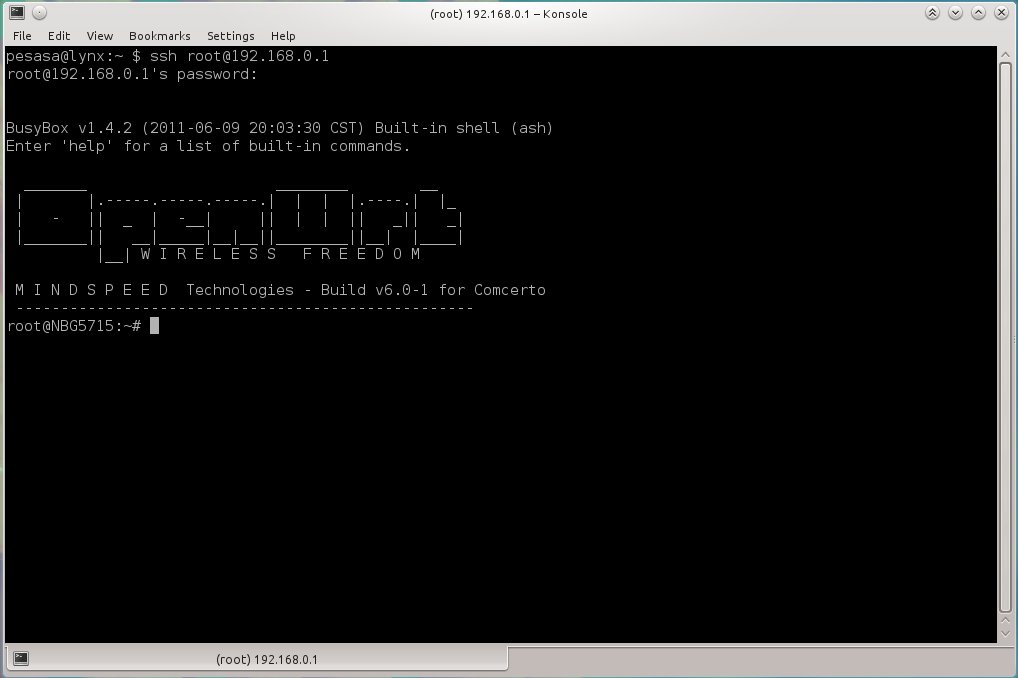The image size is (1018, 678).
Task: Click the terminal icon on the bottom tab
Action: (x=21, y=659)
